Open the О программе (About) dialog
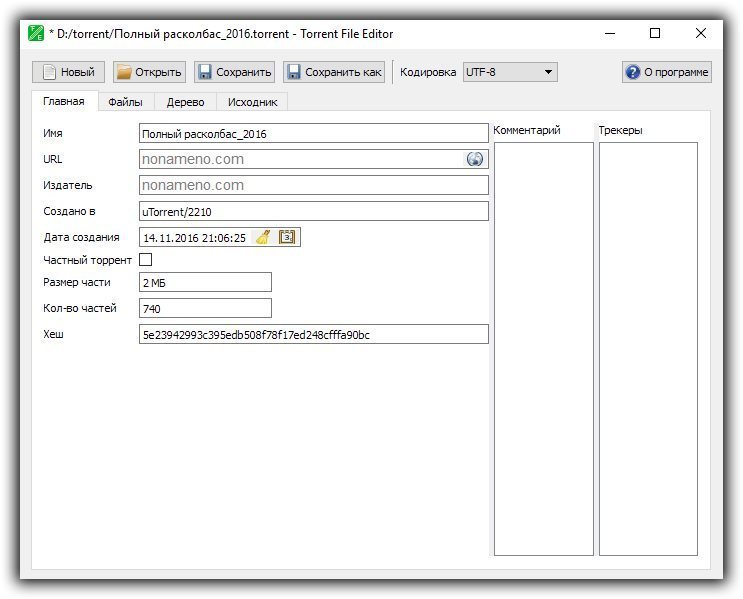This screenshot has height=599, width=743. (667, 72)
